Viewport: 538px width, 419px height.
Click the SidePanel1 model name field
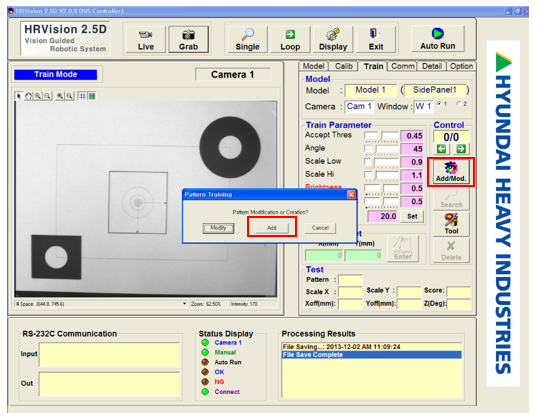tap(435, 90)
